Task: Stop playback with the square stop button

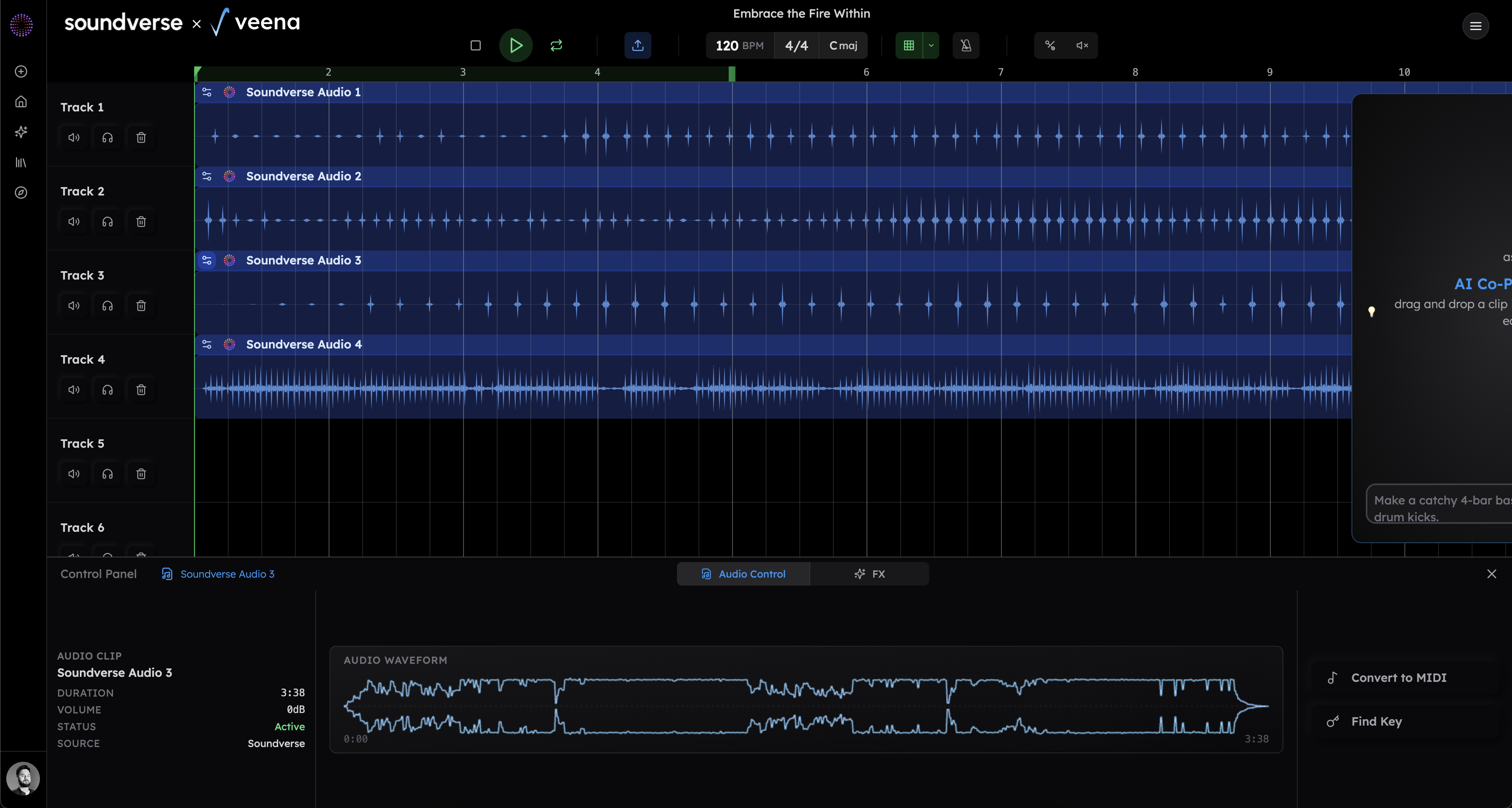Action: [475, 45]
